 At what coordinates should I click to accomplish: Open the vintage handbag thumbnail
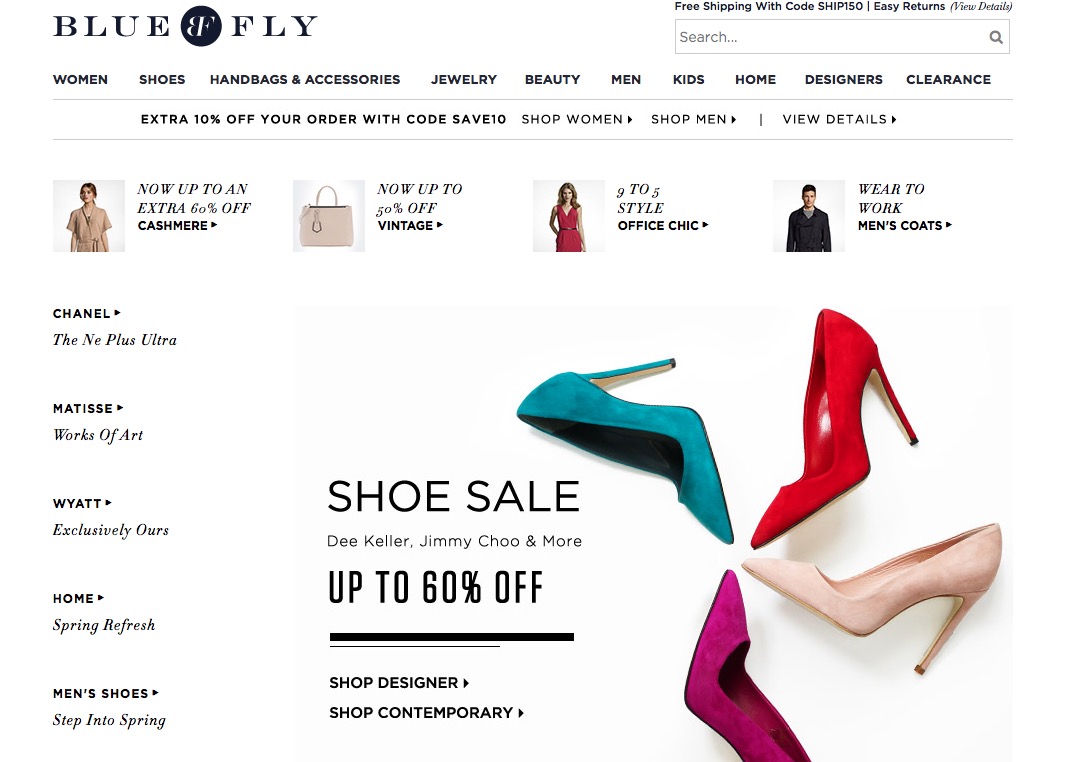click(329, 216)
